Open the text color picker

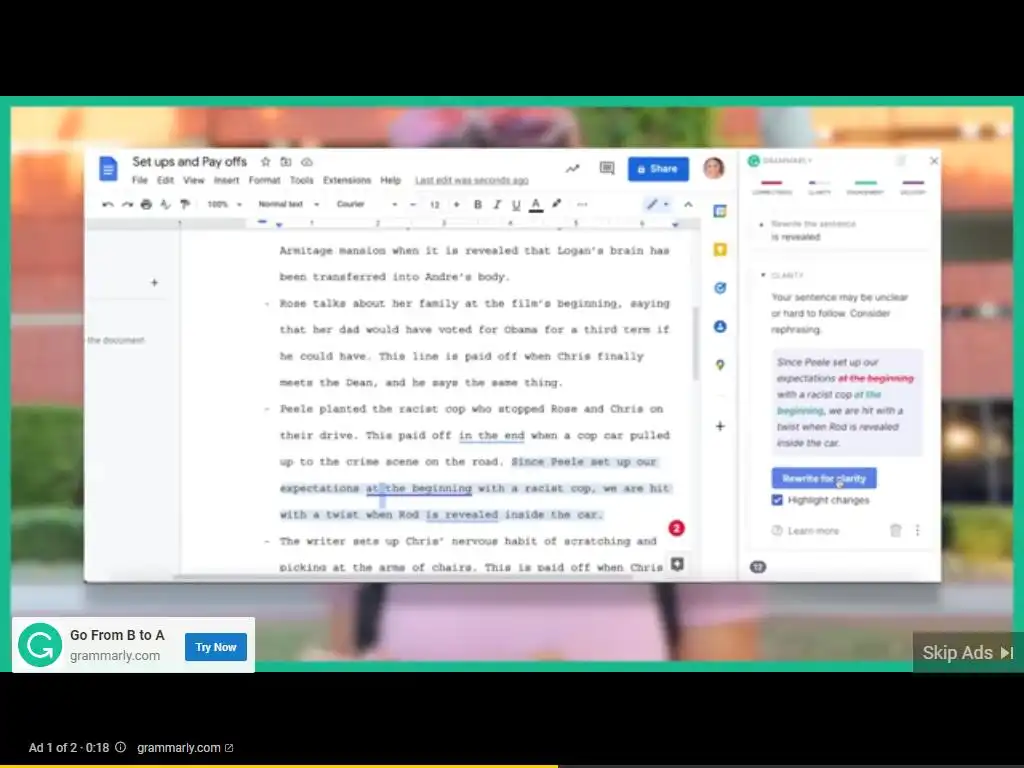(x=536, y=205)
